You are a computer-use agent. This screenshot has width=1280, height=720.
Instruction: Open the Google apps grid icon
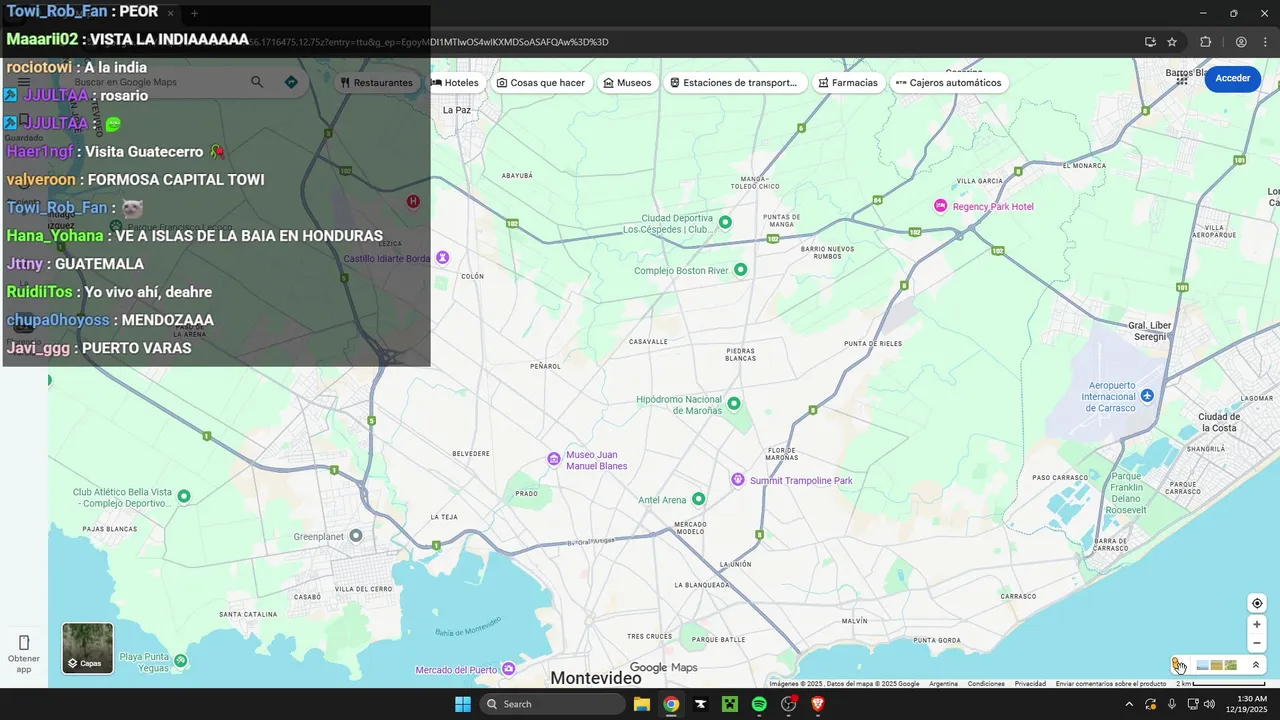(1182, 78)
